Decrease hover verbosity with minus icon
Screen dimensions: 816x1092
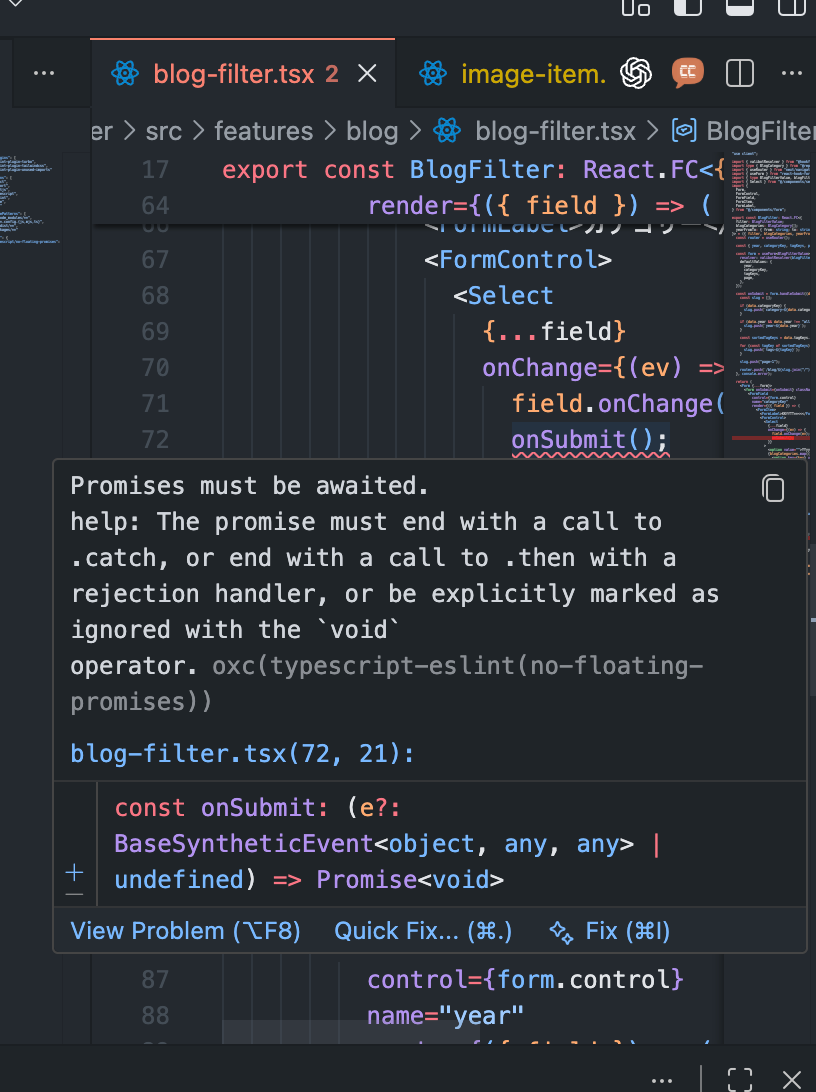click(74, 894)
